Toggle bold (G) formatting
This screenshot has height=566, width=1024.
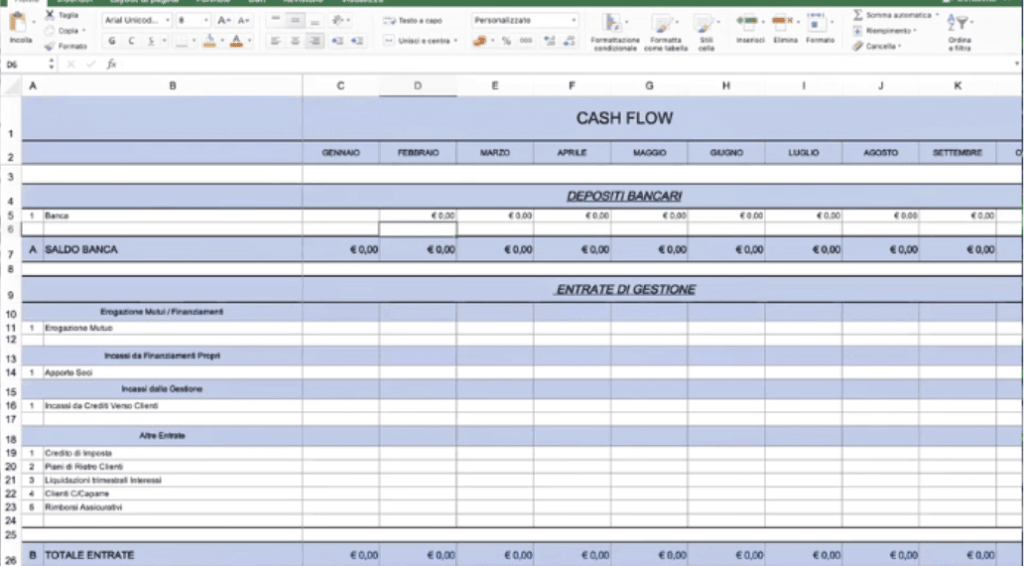click(x=112, y=41)
